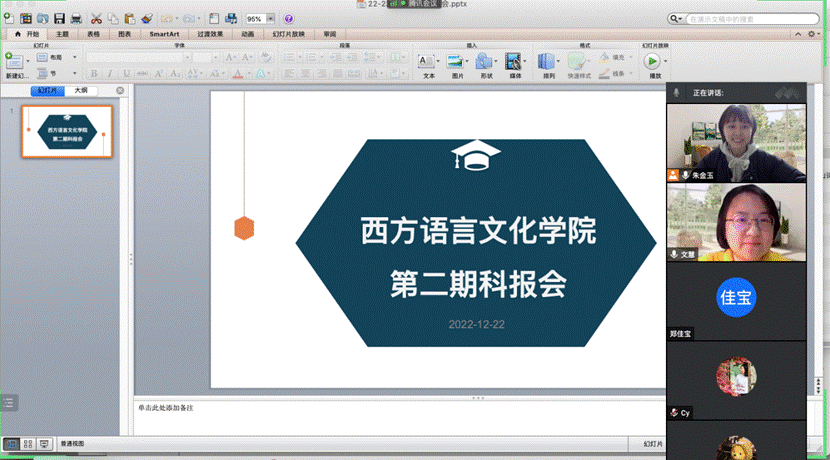This screenshot has height=460, width=830.
Task: Select slide 1 thumbnail in panel
Action: (67, 131)
